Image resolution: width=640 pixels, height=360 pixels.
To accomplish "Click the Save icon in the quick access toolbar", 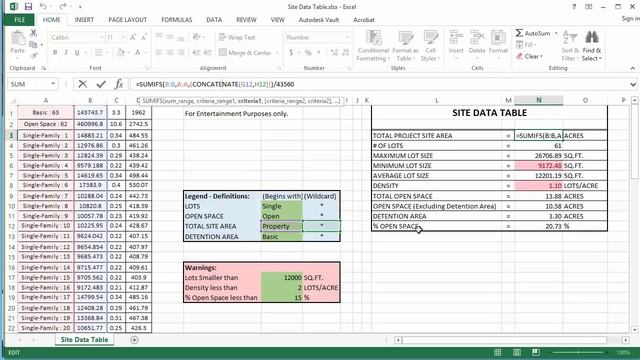I will [x=28, y=7].
